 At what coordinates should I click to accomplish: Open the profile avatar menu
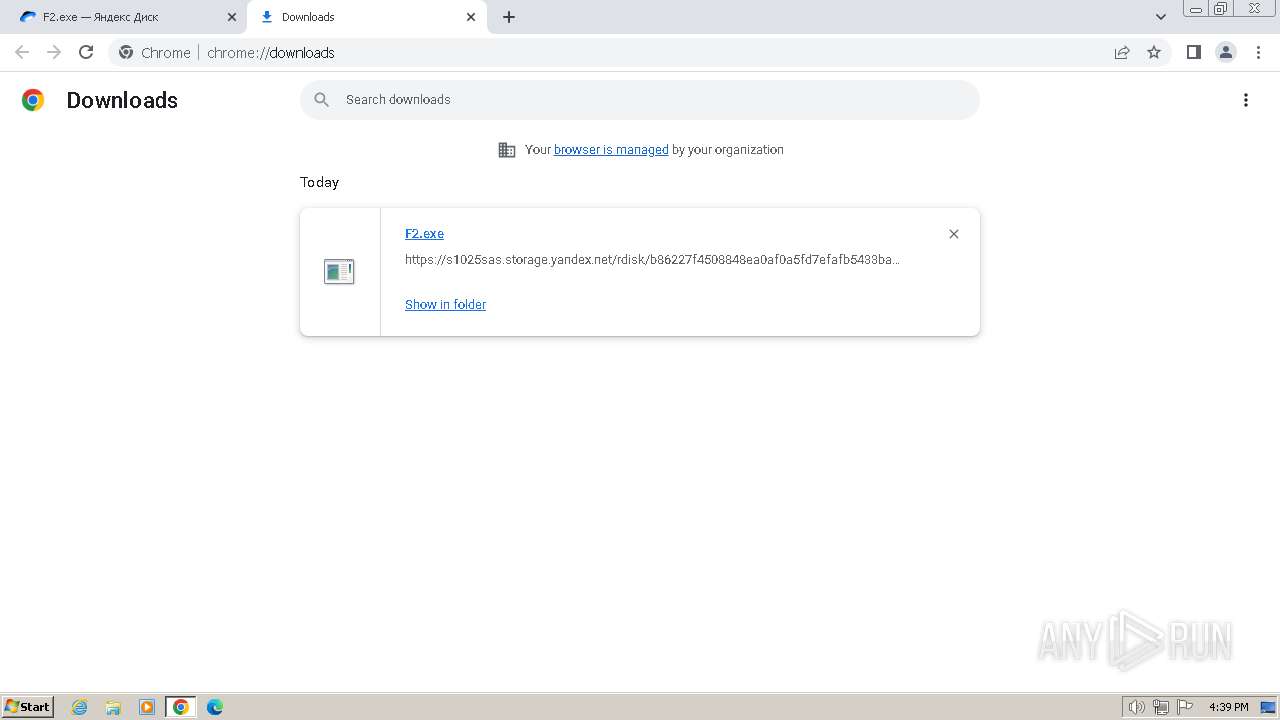click(1226, 52)
